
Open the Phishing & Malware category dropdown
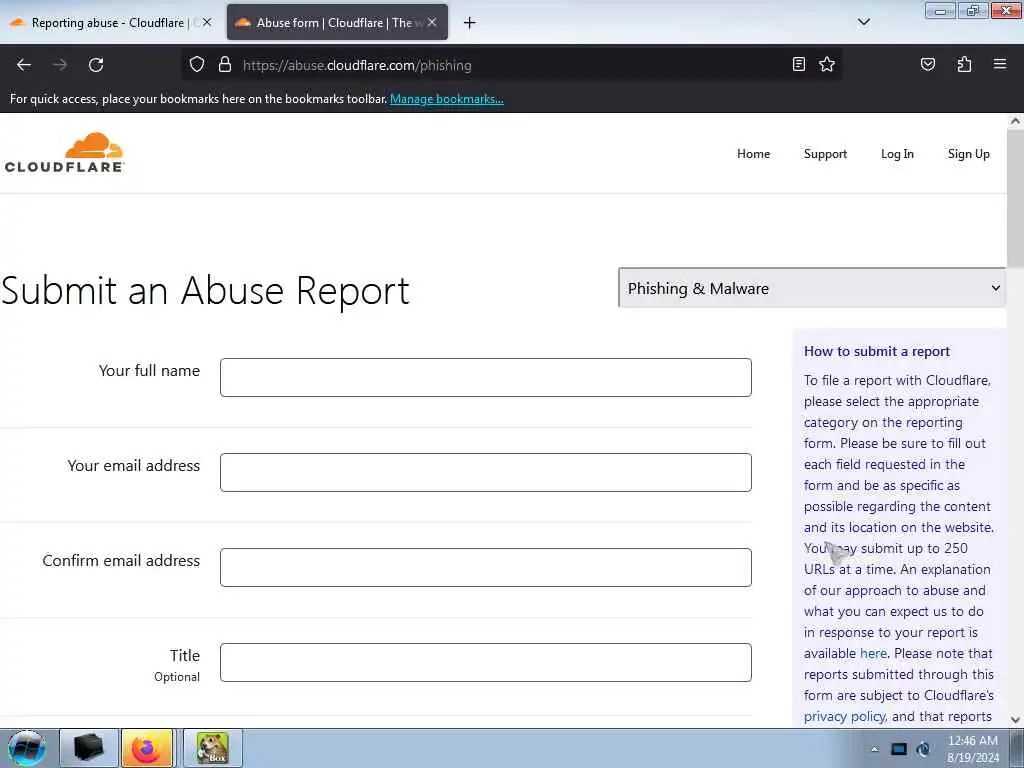click(812, 288)
